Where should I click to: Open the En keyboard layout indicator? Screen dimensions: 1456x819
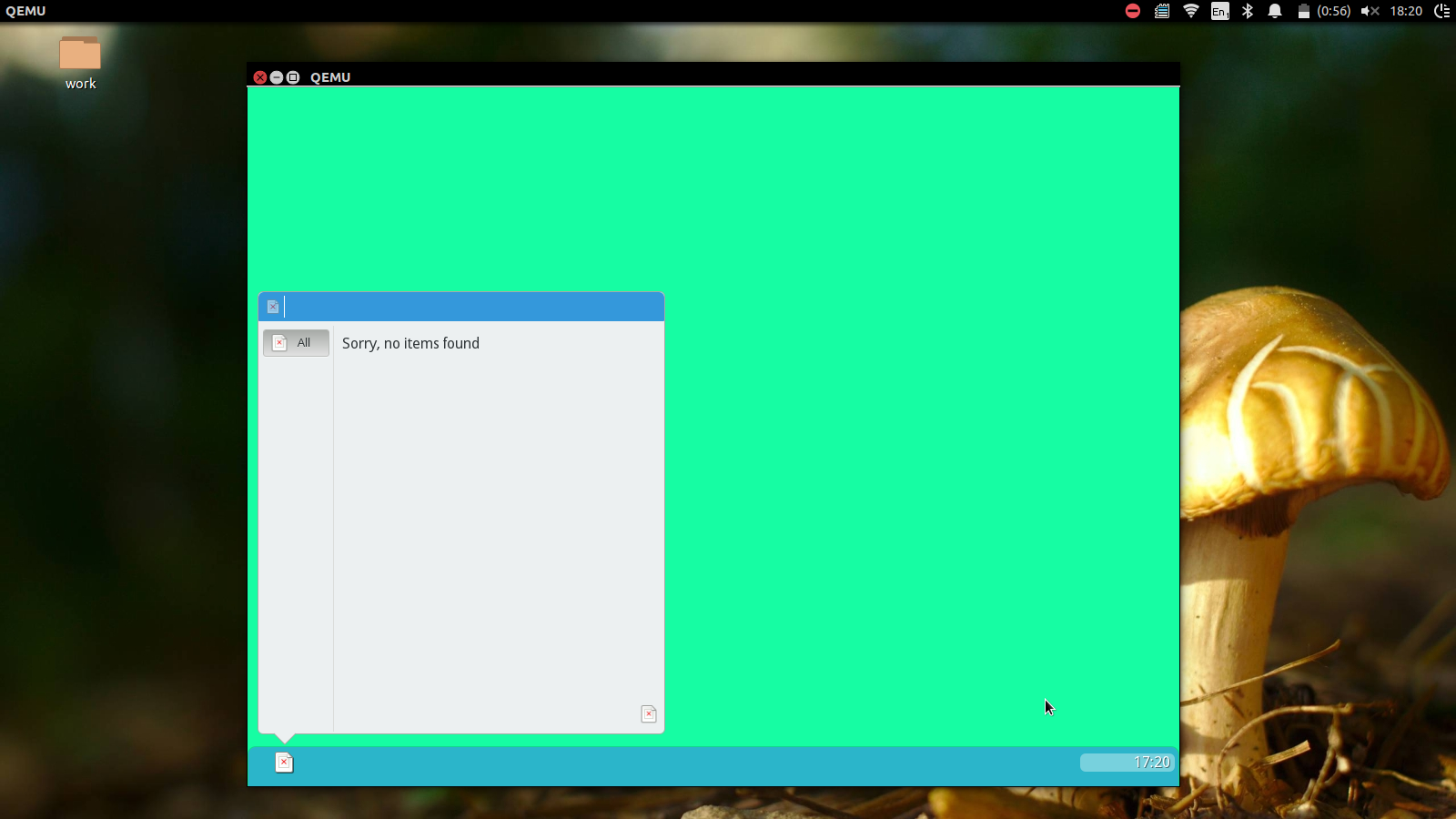pyautogui.click(x=1220, y=11)
